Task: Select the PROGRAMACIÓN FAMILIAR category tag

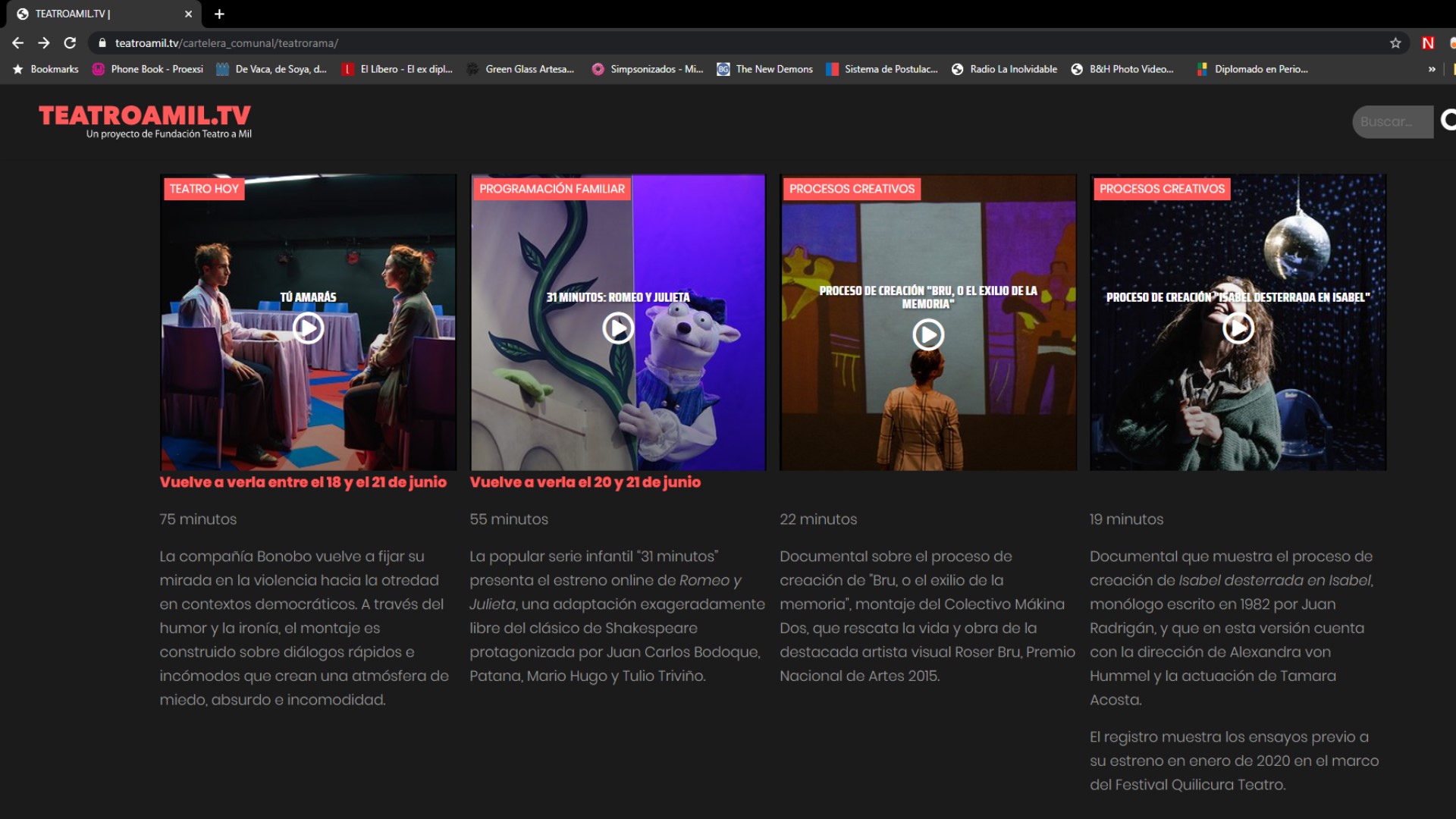Action: click(552, 189)
